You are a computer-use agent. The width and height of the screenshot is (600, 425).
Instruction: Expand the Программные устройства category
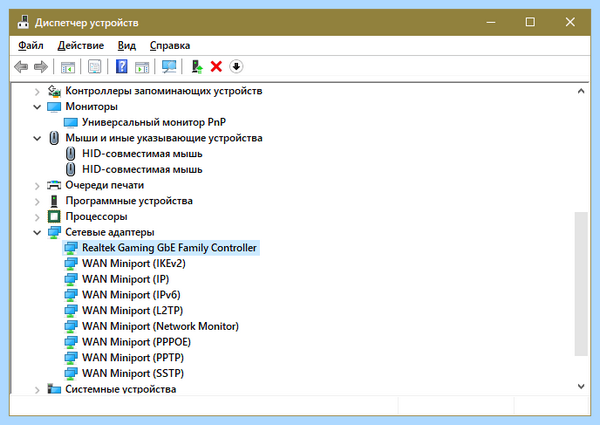click(x=37, y=202)
